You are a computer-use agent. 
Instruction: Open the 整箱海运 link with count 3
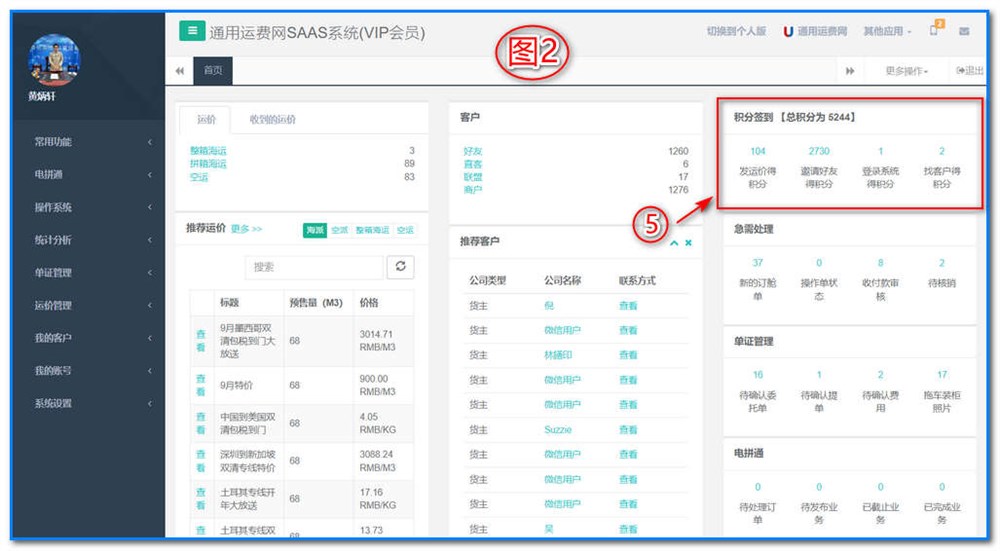point(208,151)
